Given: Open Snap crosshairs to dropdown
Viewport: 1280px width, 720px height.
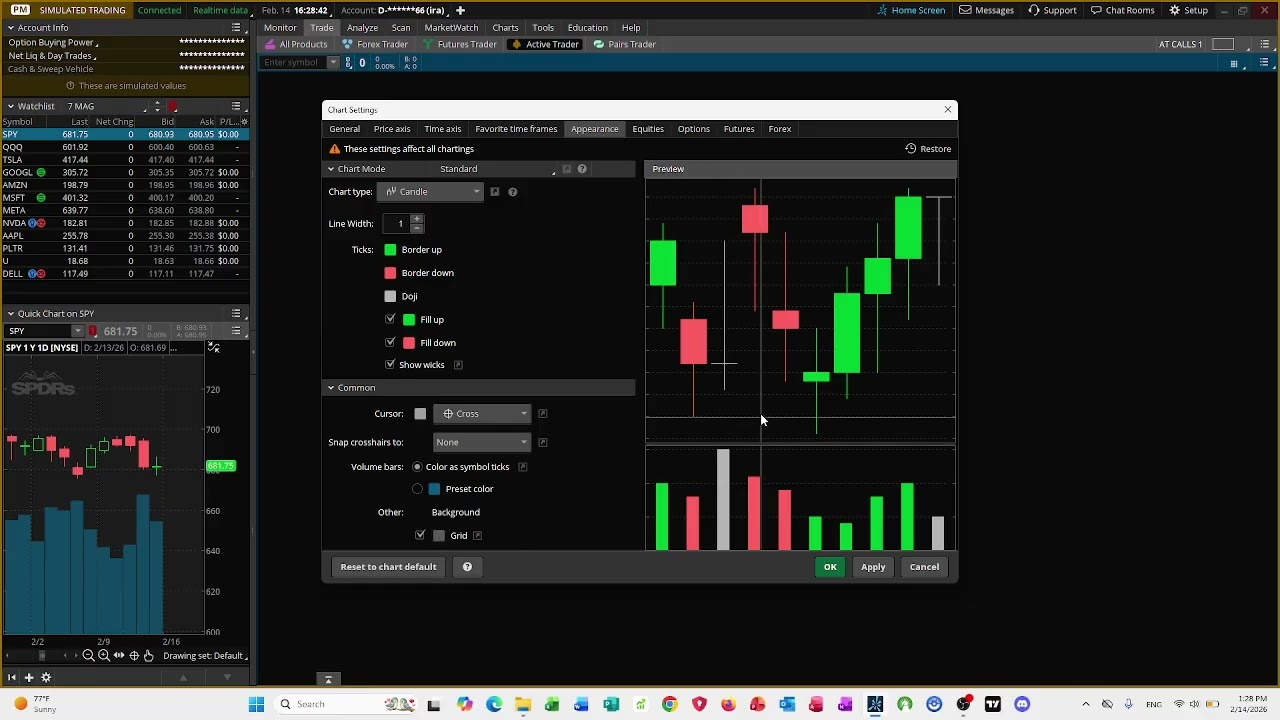Looking at the screenshot, I should (483, 442).
